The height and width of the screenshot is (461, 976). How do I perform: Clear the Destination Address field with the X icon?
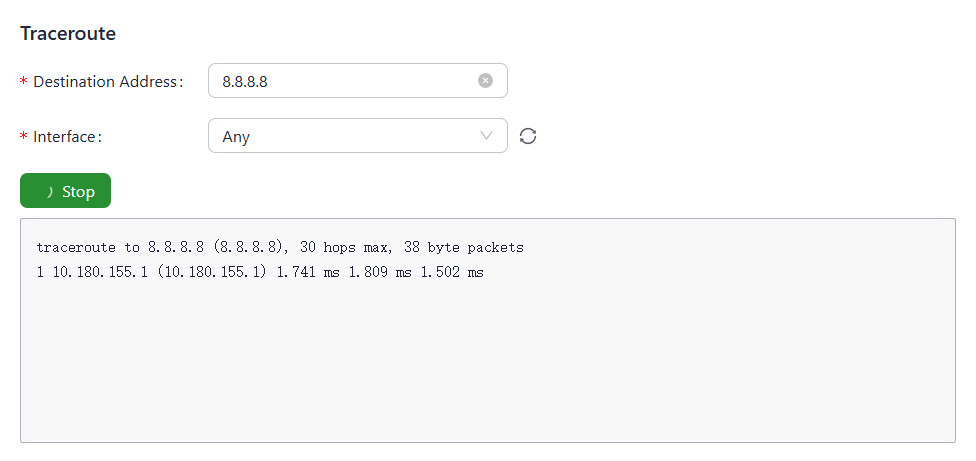[485, 81]
